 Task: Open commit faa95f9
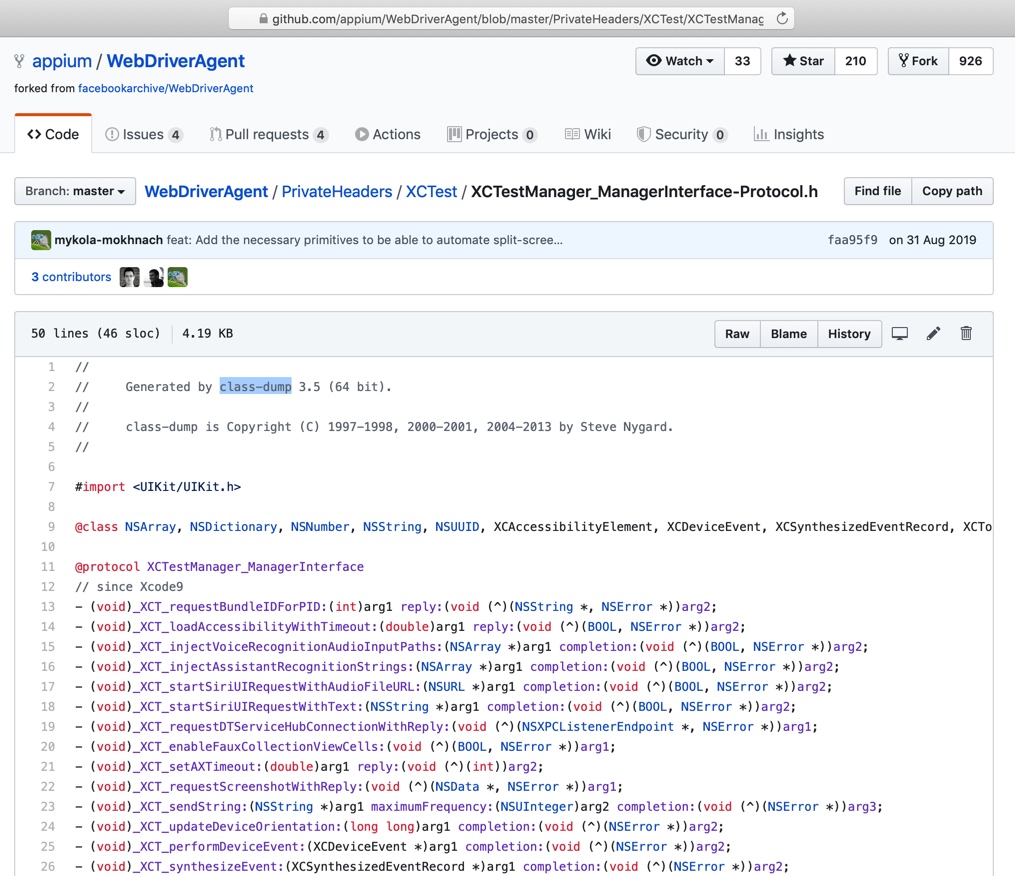tap(853, 240)
